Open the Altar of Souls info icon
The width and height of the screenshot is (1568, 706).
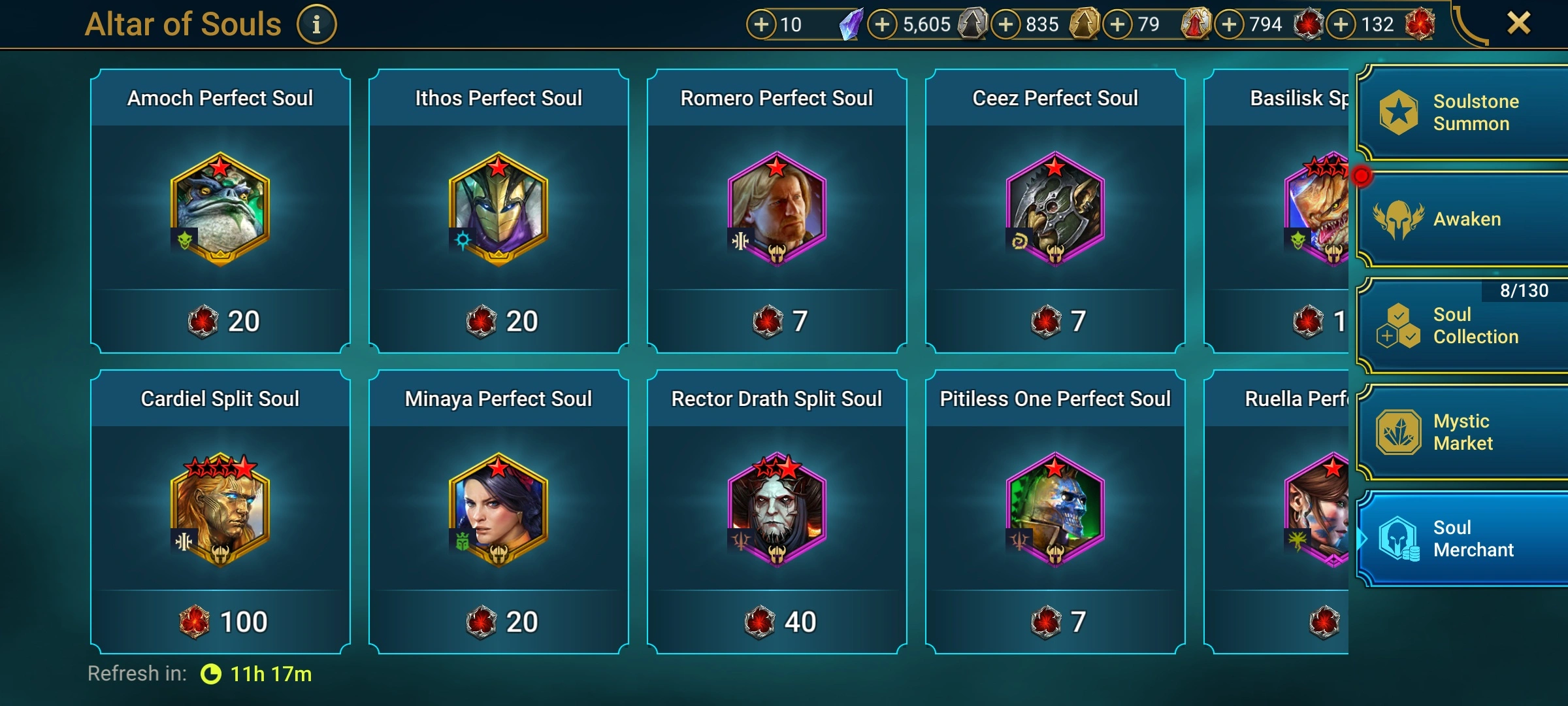(x=317, y=25)
